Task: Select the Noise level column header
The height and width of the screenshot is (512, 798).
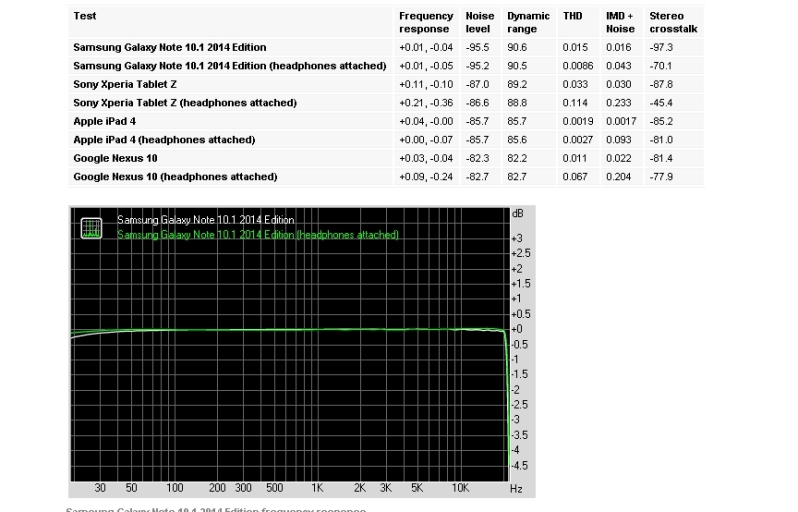Action: pyautogui.click(x=479, y=22)
